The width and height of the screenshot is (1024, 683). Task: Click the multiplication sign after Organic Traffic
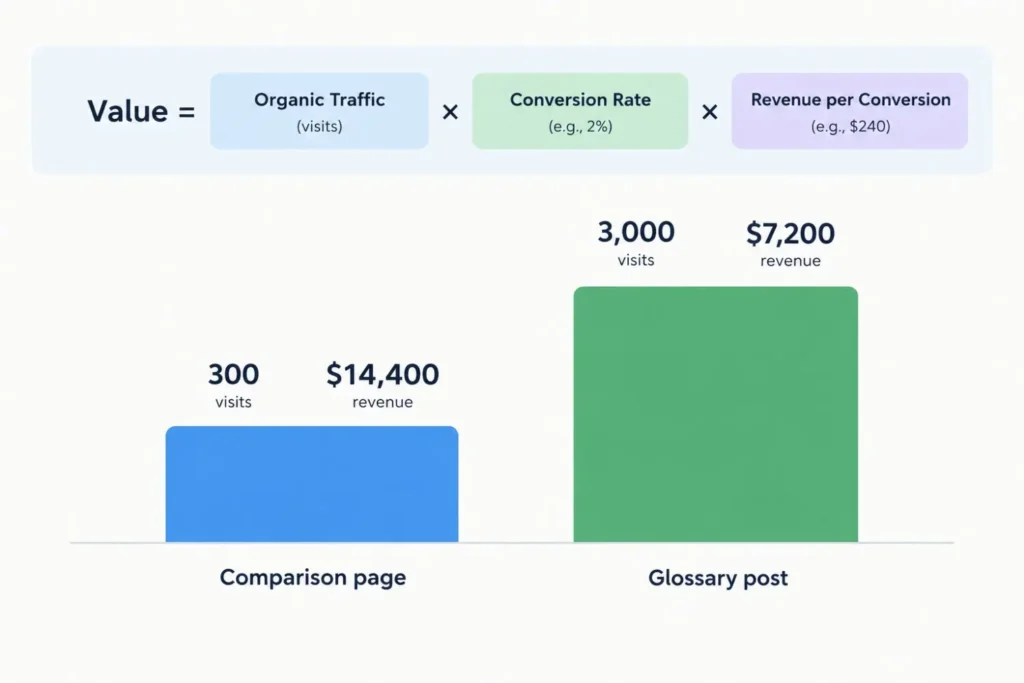tap(450, 112)
